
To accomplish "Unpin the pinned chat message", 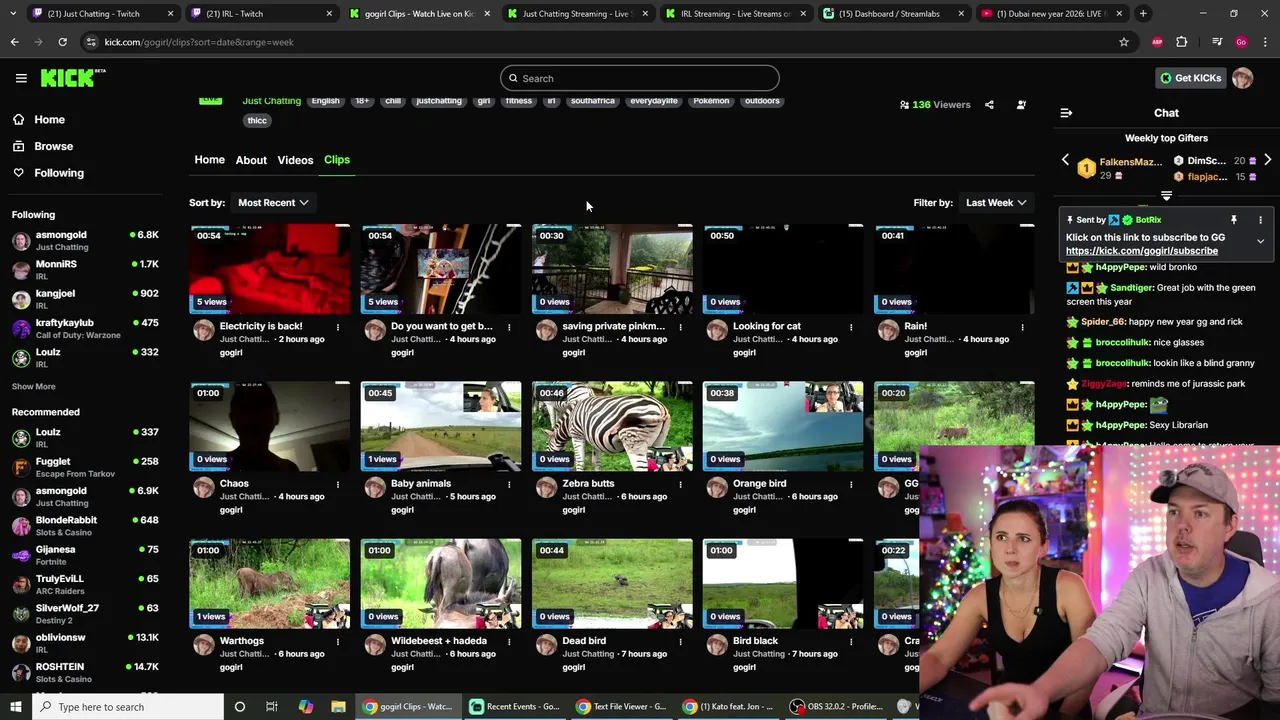I will coord(1234,220).
